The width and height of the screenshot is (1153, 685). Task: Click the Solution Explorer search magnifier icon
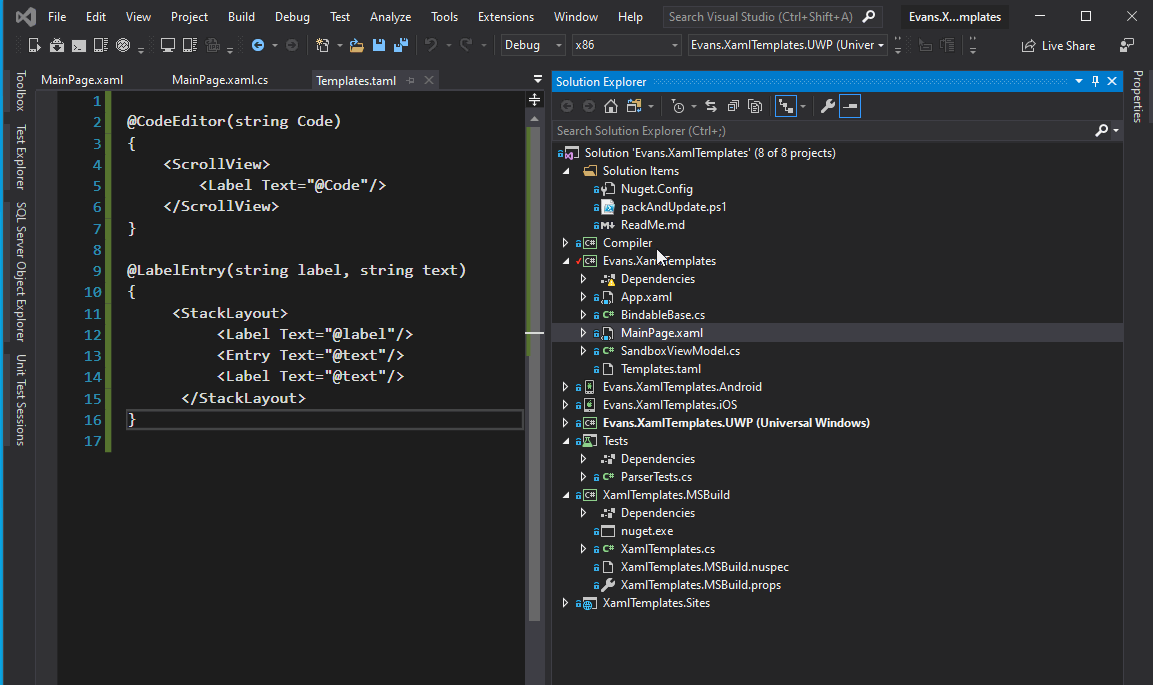click(x=1101, y=131)
